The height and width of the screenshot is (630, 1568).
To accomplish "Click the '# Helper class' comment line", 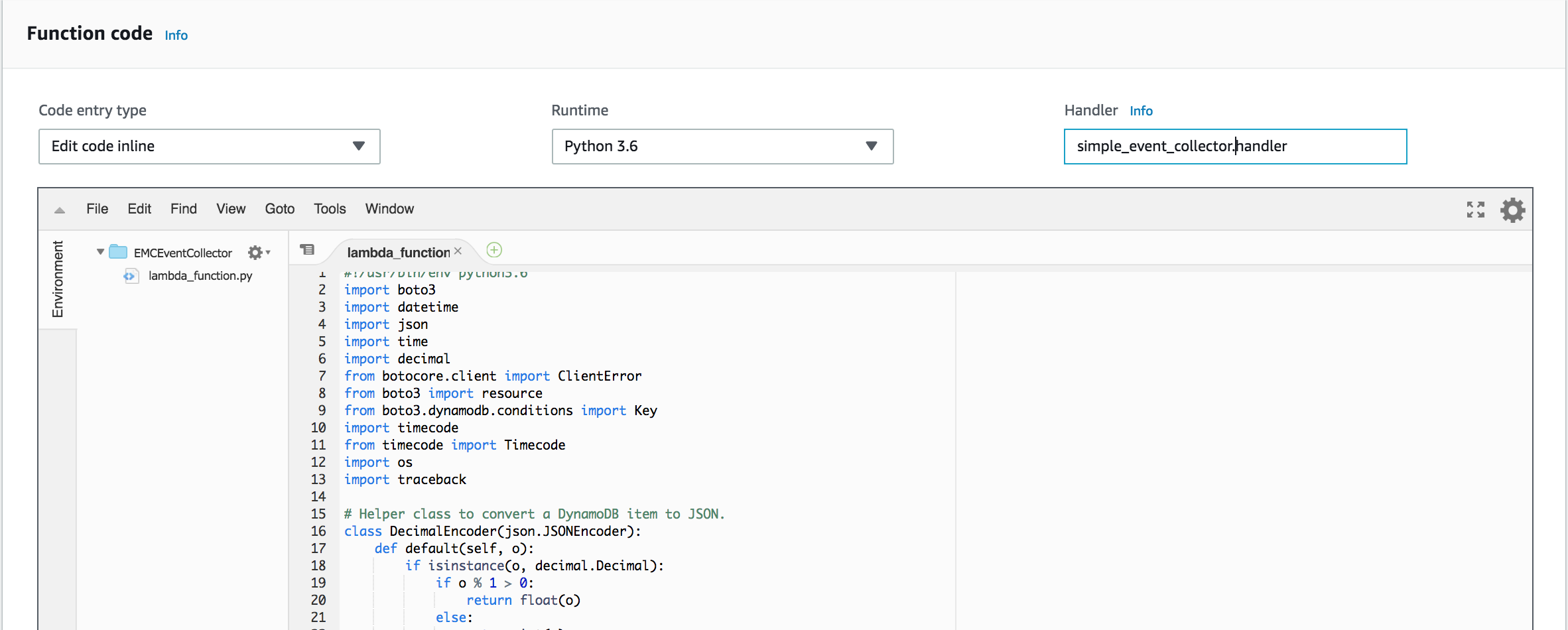I will tap(535, 514).
